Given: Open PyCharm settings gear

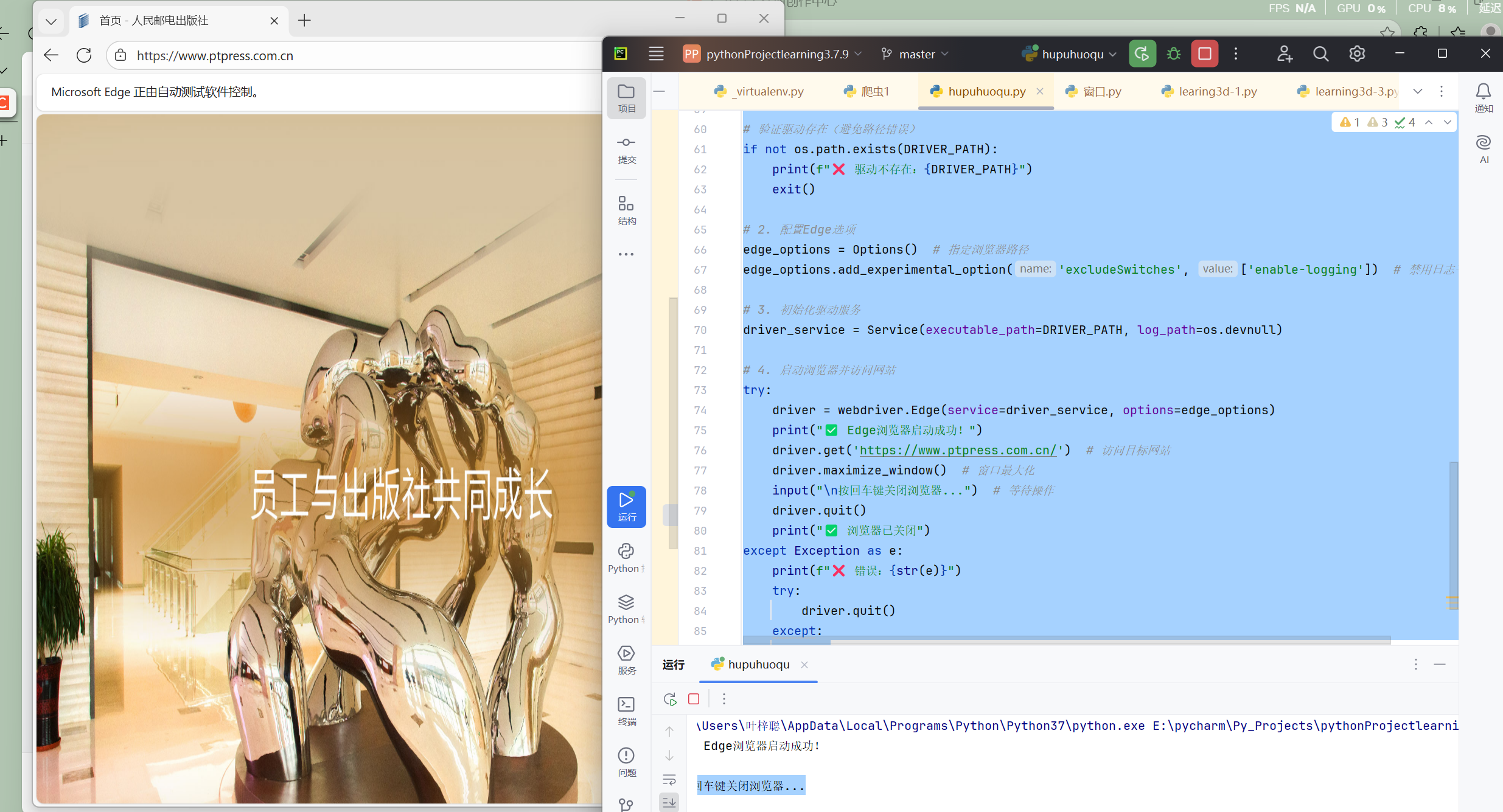Looking at the screenshot, I should (x=1357, y=54).
